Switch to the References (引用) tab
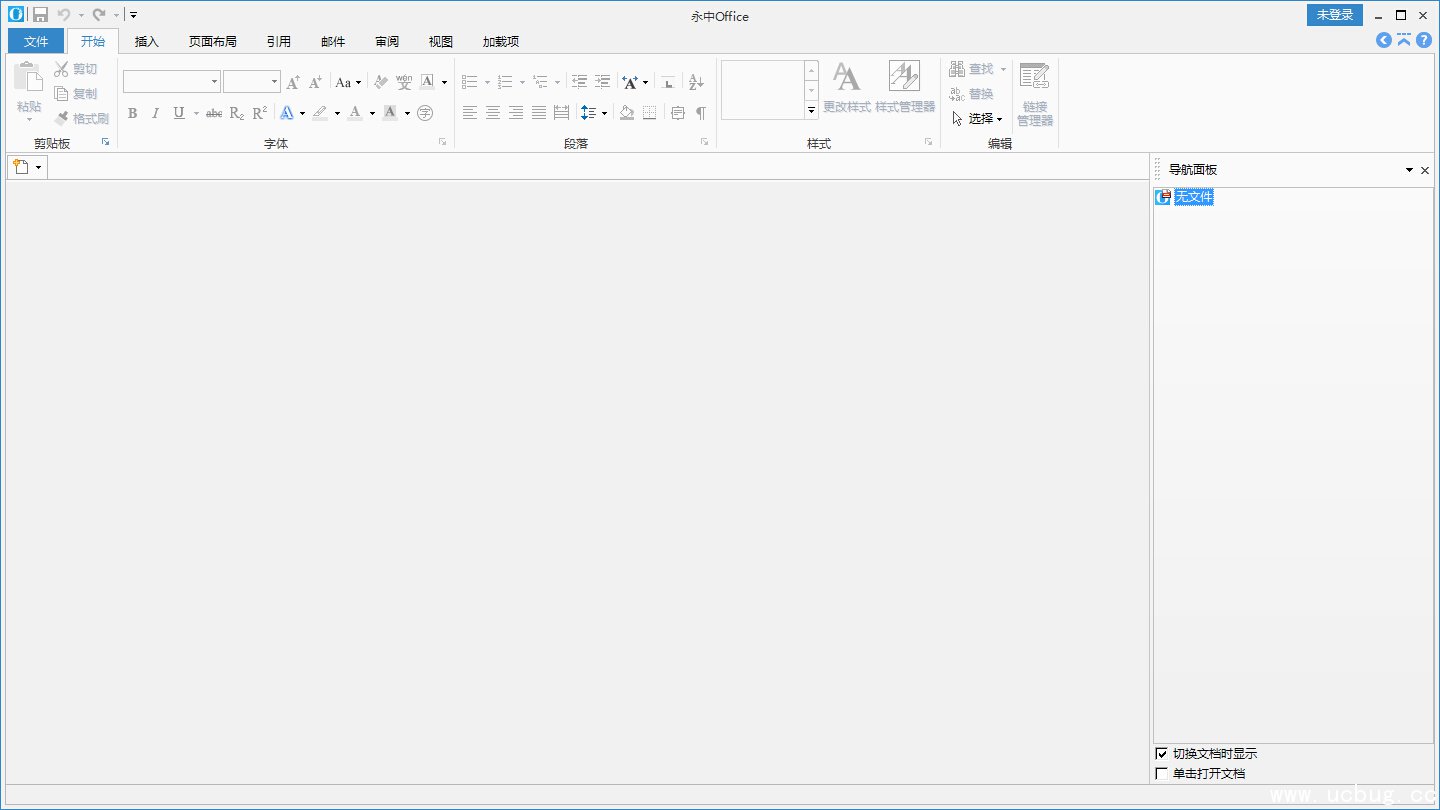1440x810 pixels. 279,41
